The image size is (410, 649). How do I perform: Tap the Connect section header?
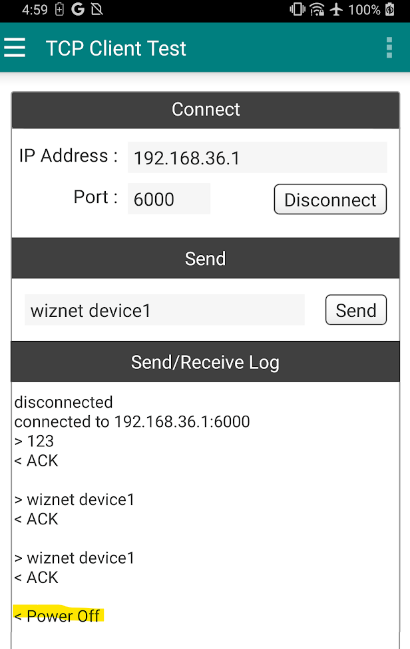pyautogui.click(x=206, y=110)
